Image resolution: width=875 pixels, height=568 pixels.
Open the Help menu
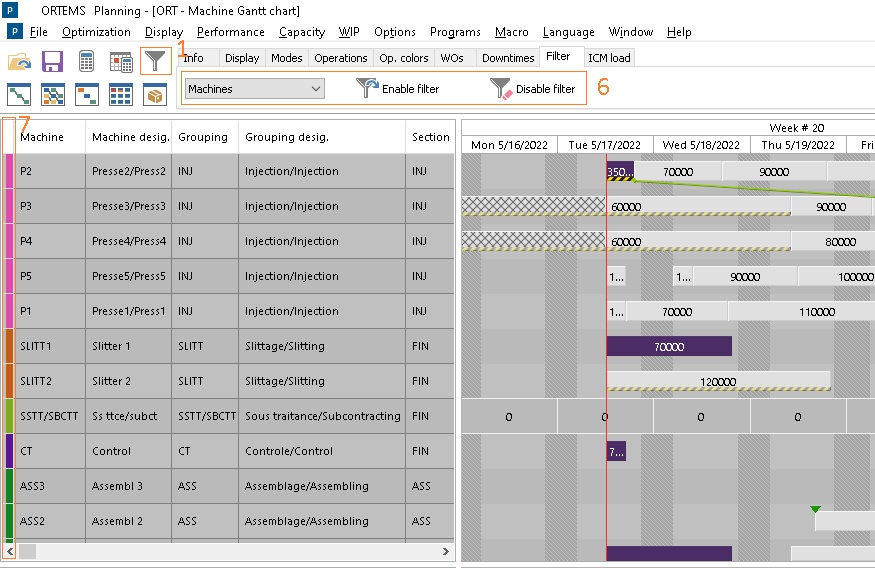tap(679, 32)
